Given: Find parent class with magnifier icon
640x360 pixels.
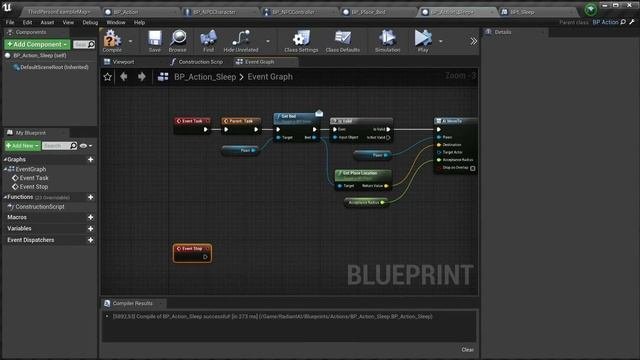Looking at the screenshot, I should 623,22.
